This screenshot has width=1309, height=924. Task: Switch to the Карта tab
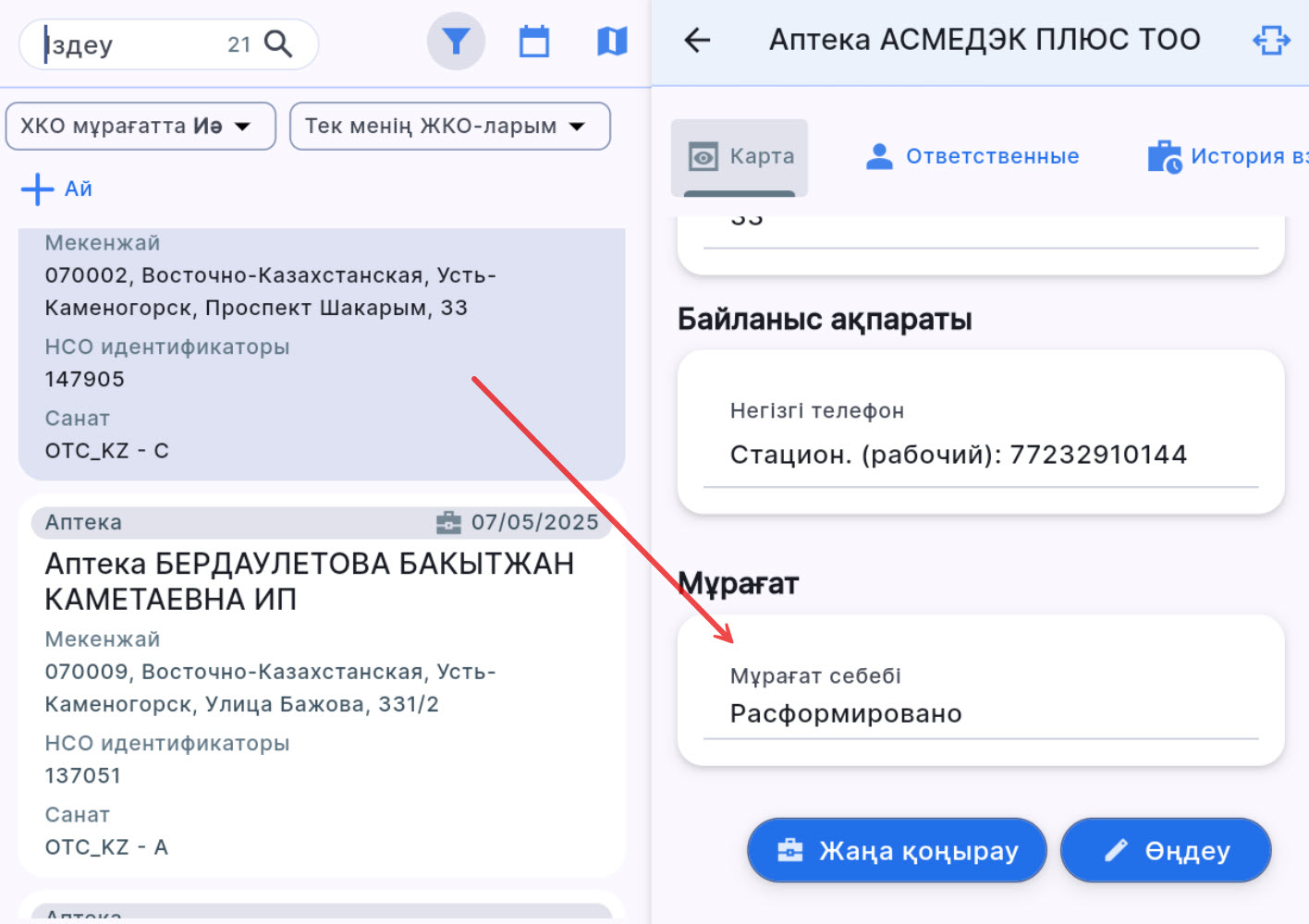click(x=740, y=157)
